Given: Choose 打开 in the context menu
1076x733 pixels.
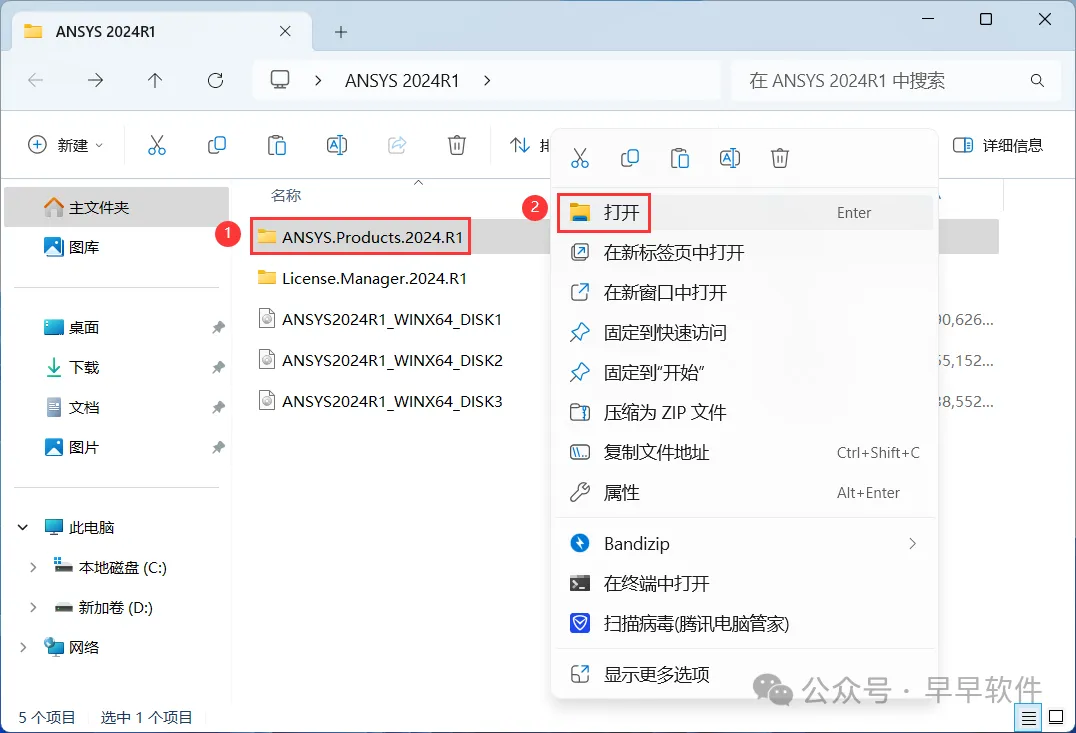Looking at the screenshot, I should 745,213.
